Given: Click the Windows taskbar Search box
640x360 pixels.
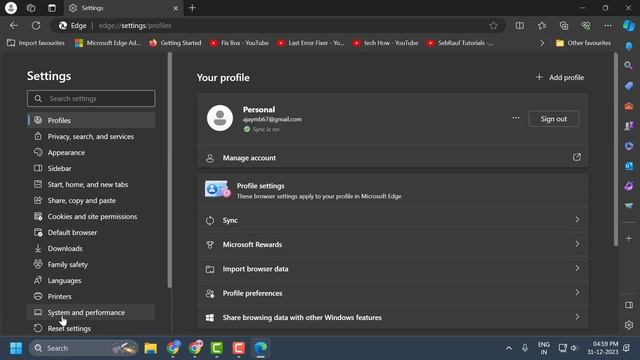Looking at the screenshot, I should [83, 348].
